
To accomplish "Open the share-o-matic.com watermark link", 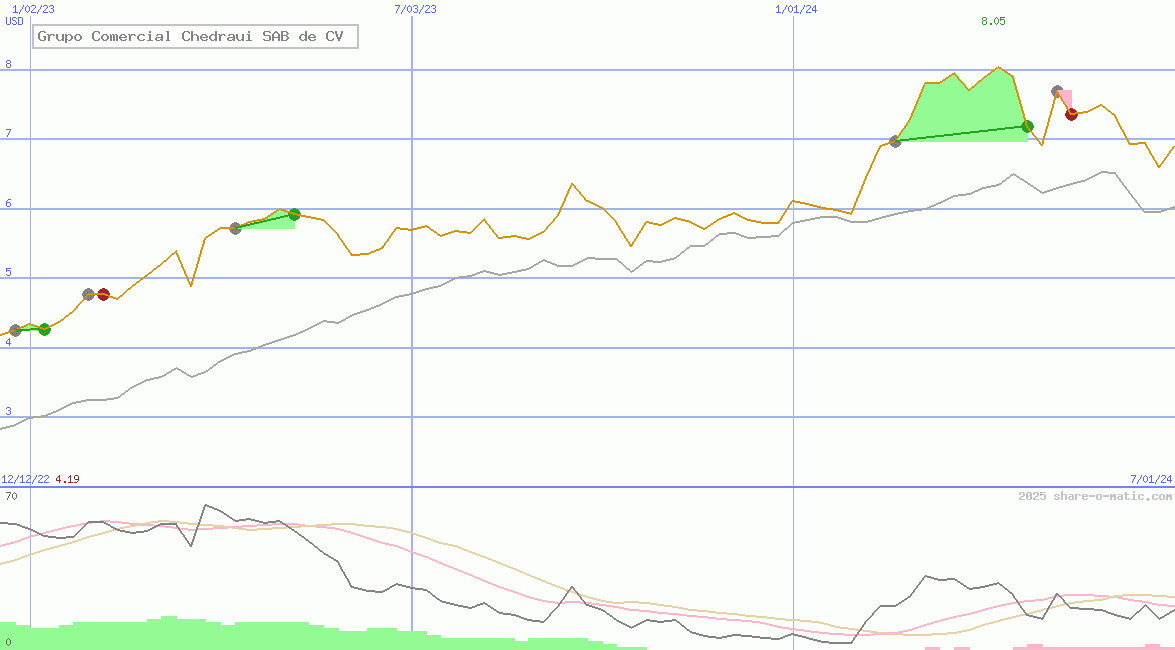I will pos(1095,496).
